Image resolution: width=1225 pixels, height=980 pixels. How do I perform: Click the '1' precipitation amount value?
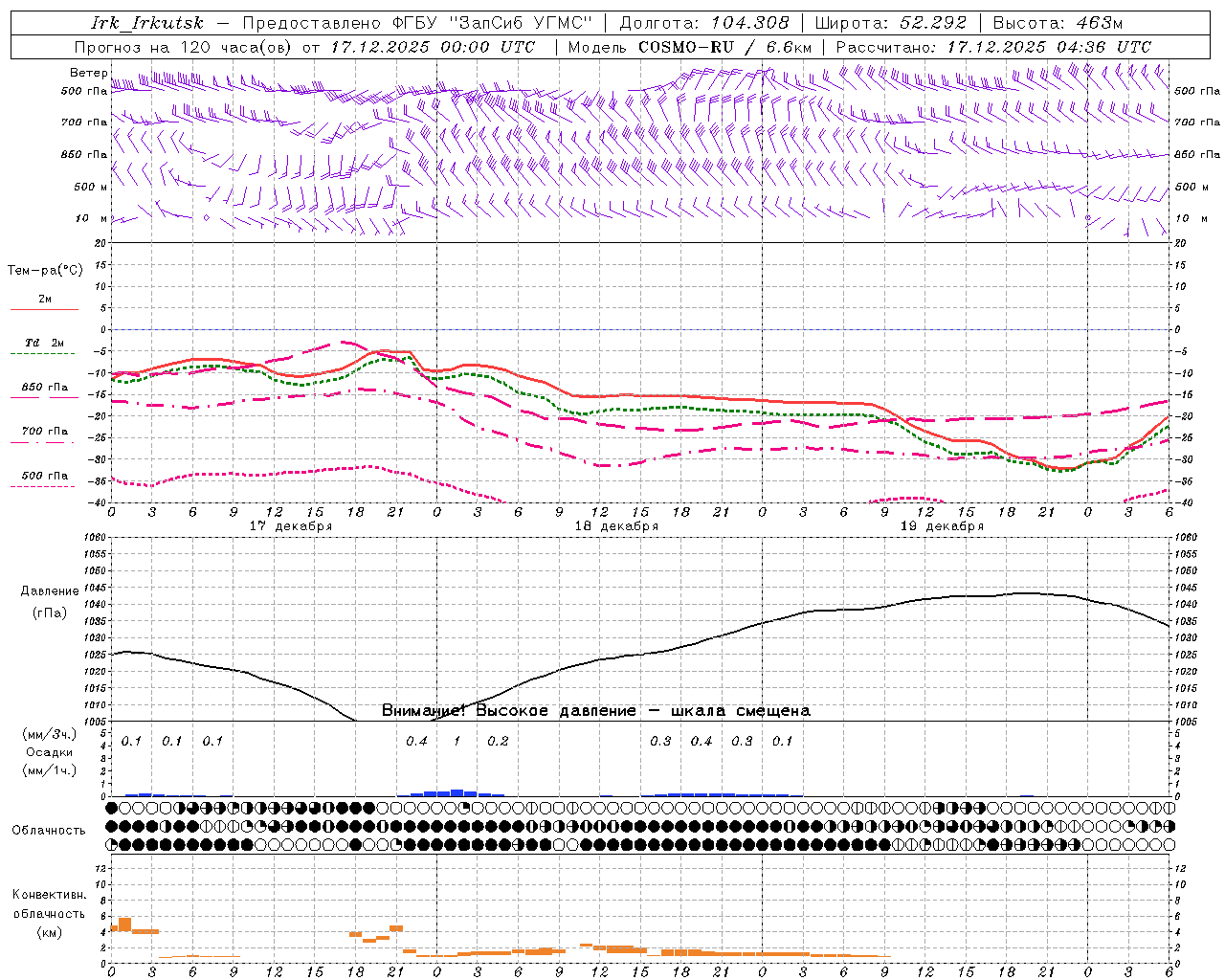(x=457, y=742)
